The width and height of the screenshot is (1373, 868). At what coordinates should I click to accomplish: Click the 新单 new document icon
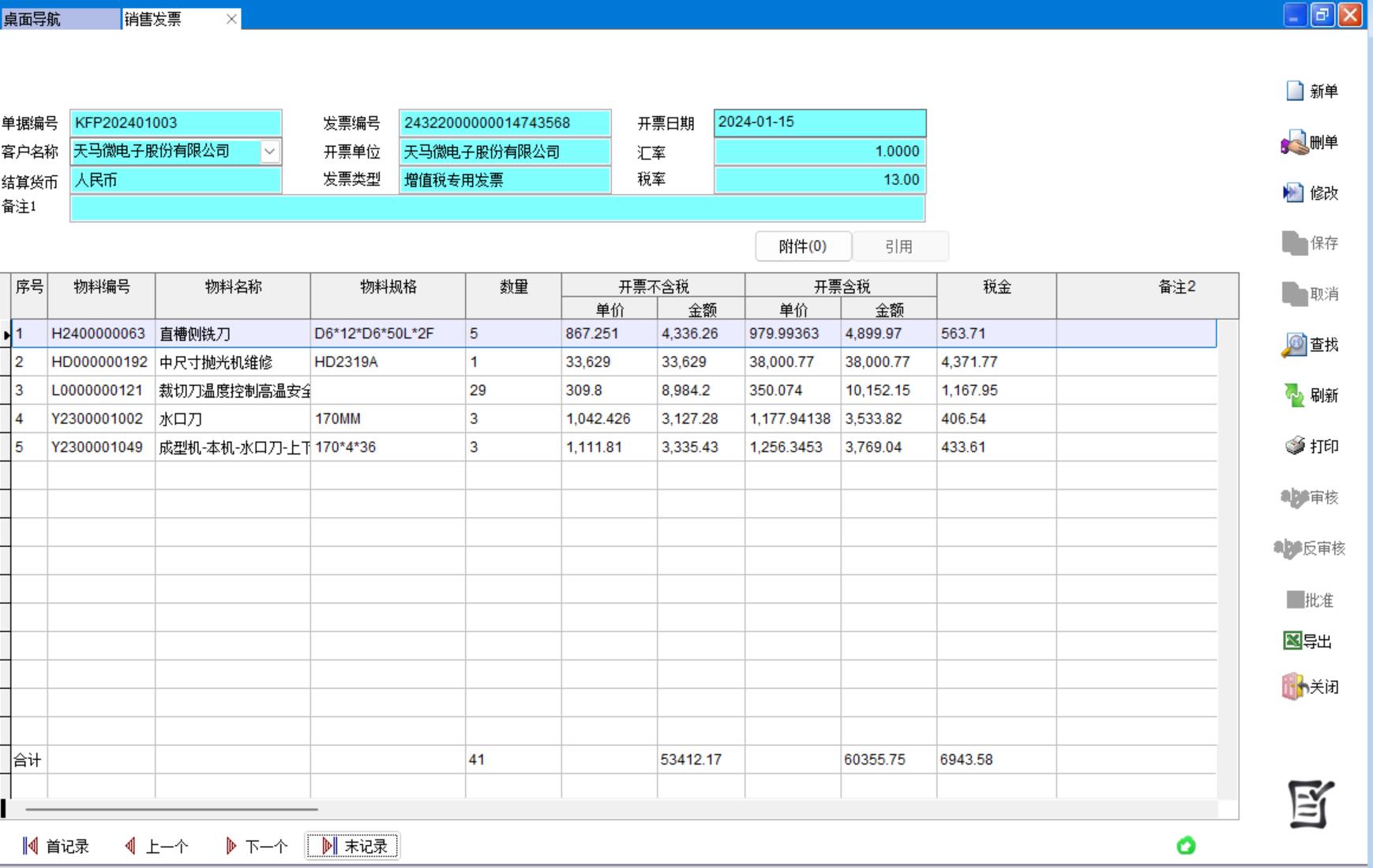(x=1296, y=92)
